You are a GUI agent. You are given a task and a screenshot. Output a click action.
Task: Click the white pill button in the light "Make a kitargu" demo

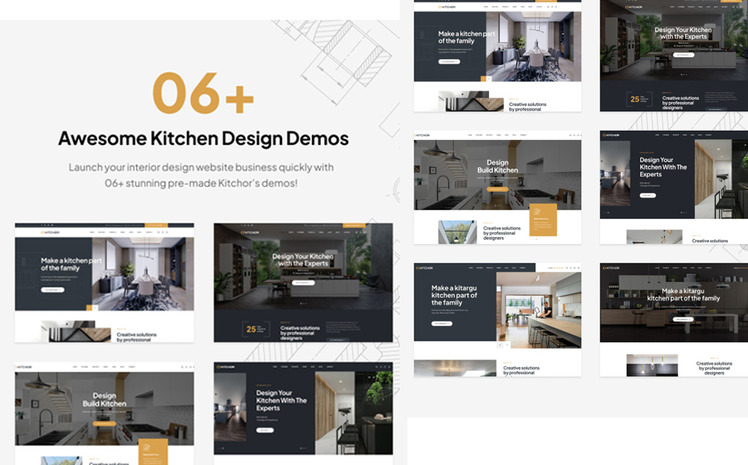pyautogui.click(x=442, y=323)
